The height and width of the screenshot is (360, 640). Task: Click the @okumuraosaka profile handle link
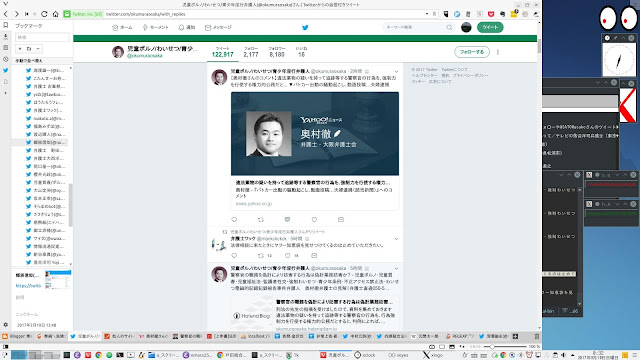(x=145, y=56)
